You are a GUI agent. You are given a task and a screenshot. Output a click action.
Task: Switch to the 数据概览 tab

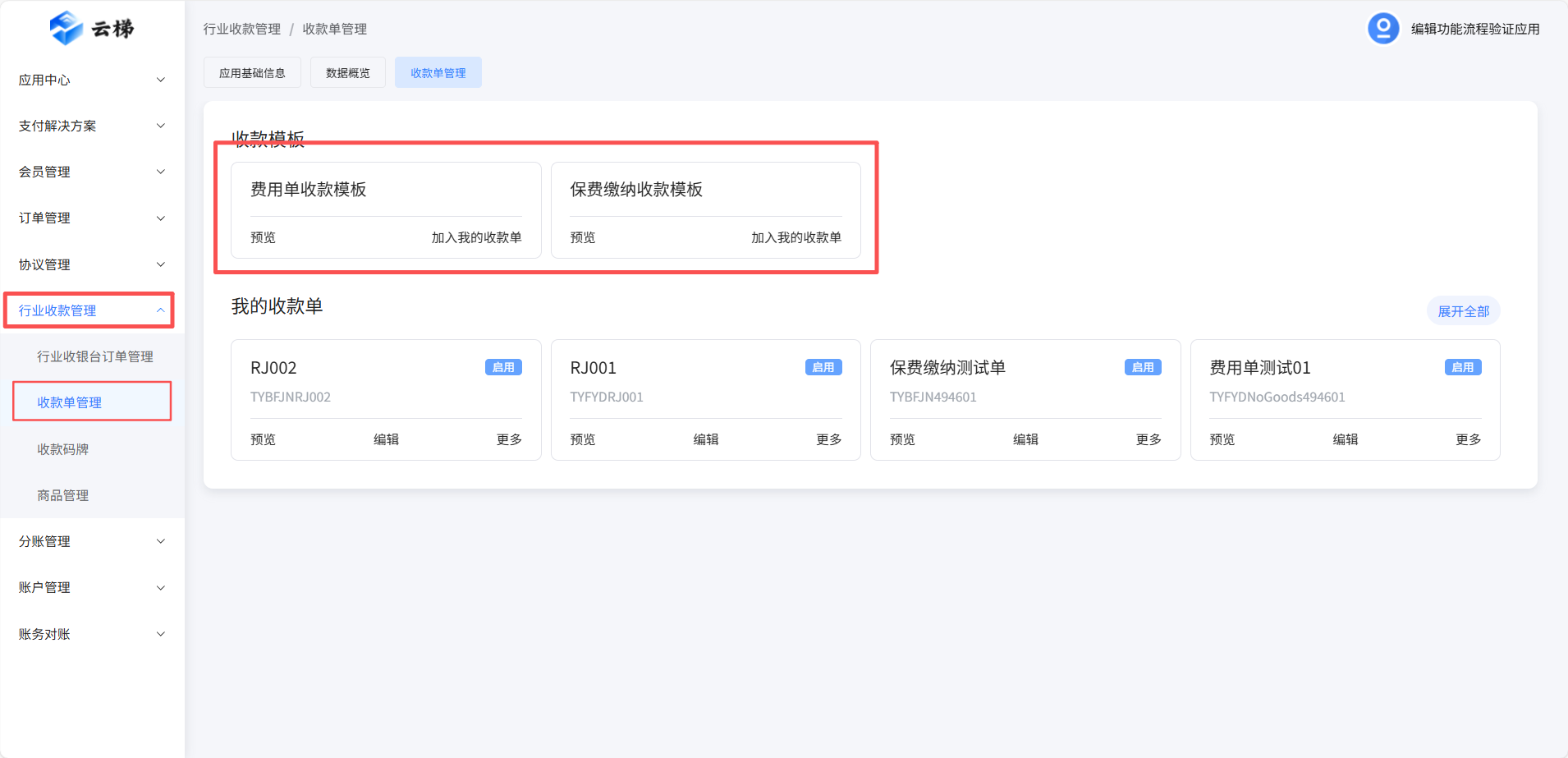347,73
